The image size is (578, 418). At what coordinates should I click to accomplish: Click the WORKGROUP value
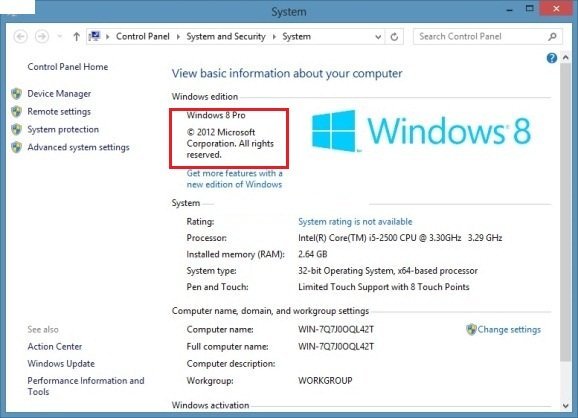pyautogui.click(x=325, y=380)
